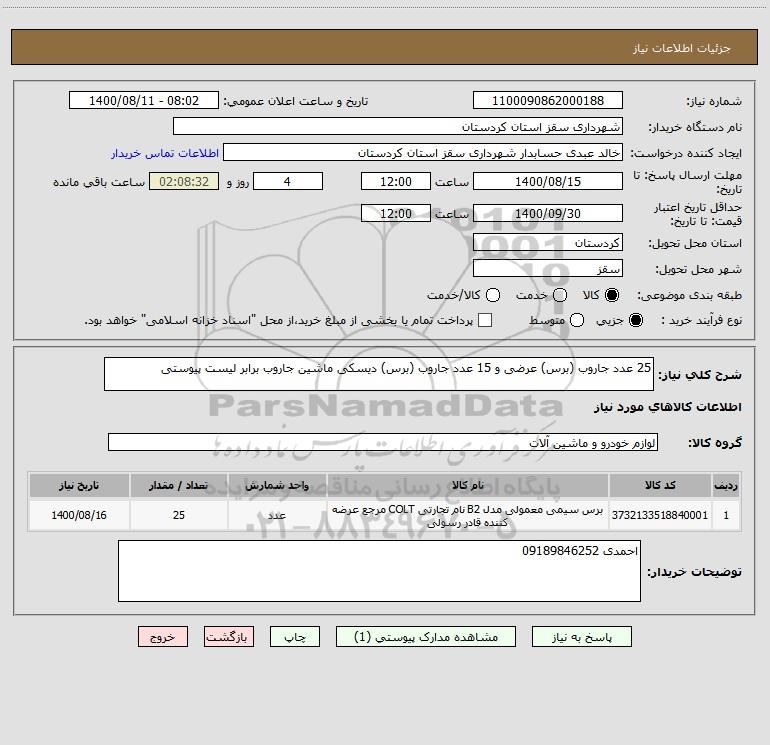Click the گروه کالا field لوازم خودرو
Image resolution: width=770 pixels, height=745 pixels.
click(383, 442)
